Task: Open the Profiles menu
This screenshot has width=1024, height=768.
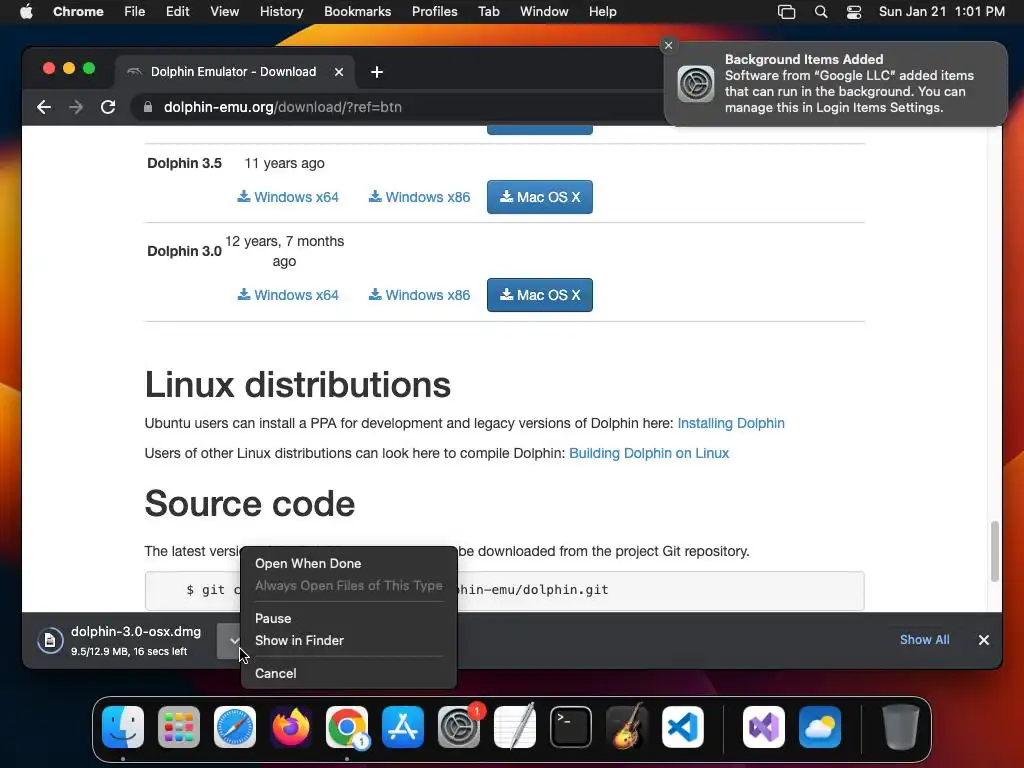Action: 434,12
